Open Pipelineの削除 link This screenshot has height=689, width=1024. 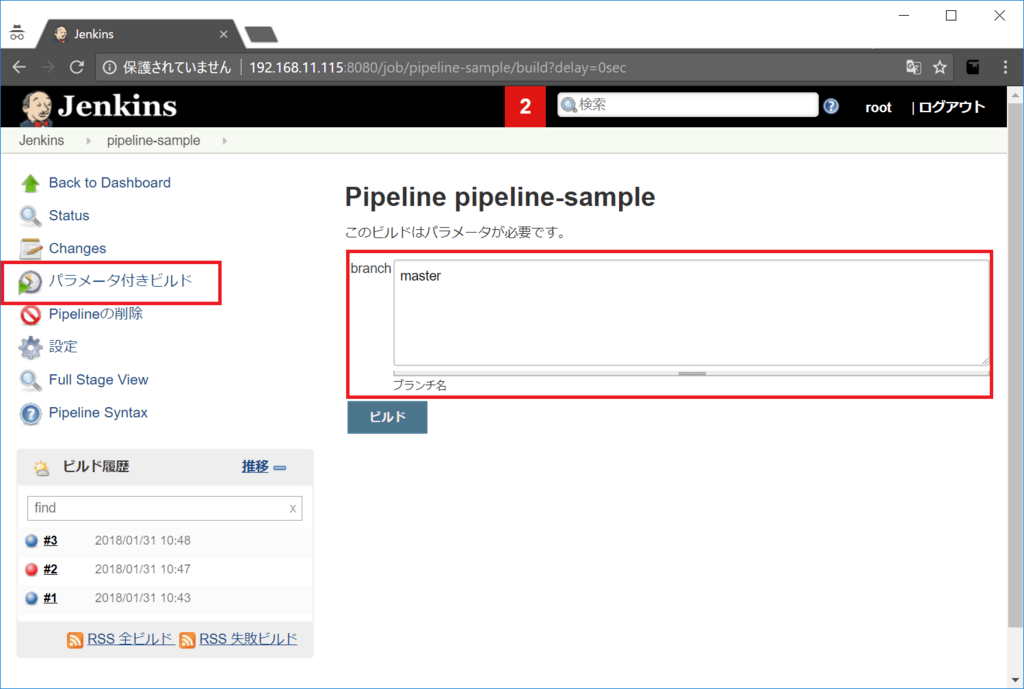[95, 313]
